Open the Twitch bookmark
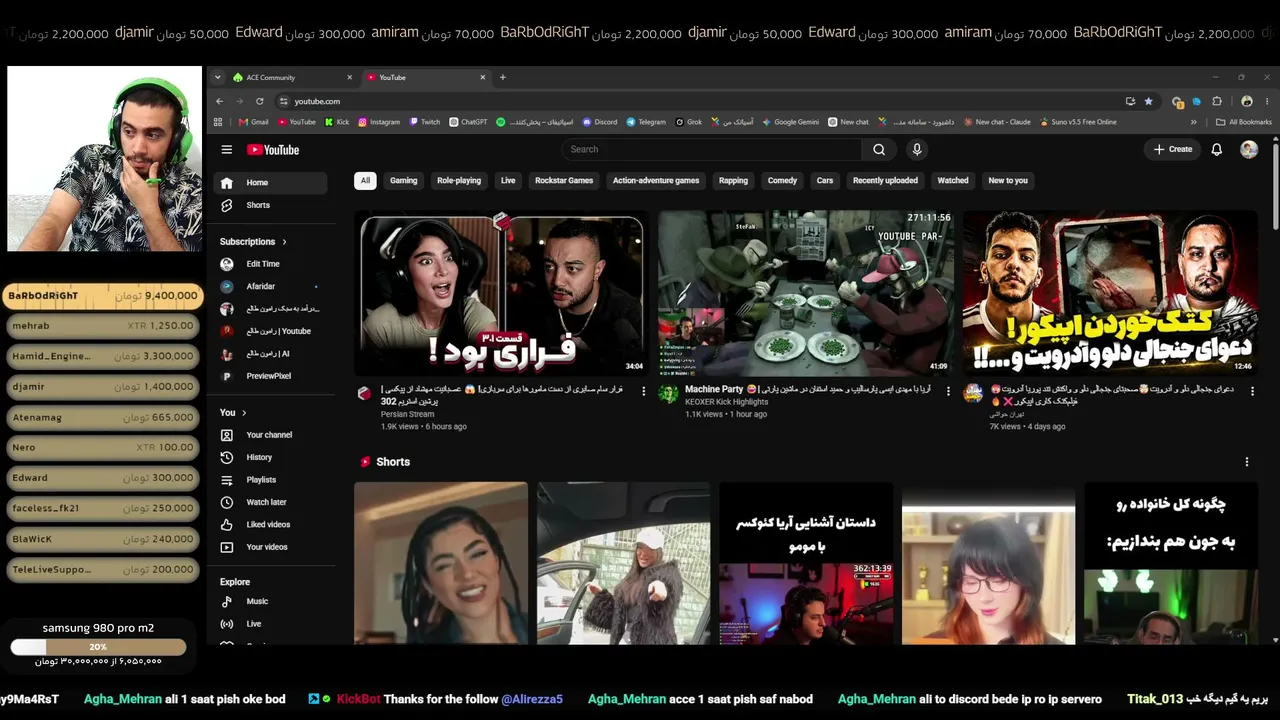 pyautogui.click(x=425, y=122)
